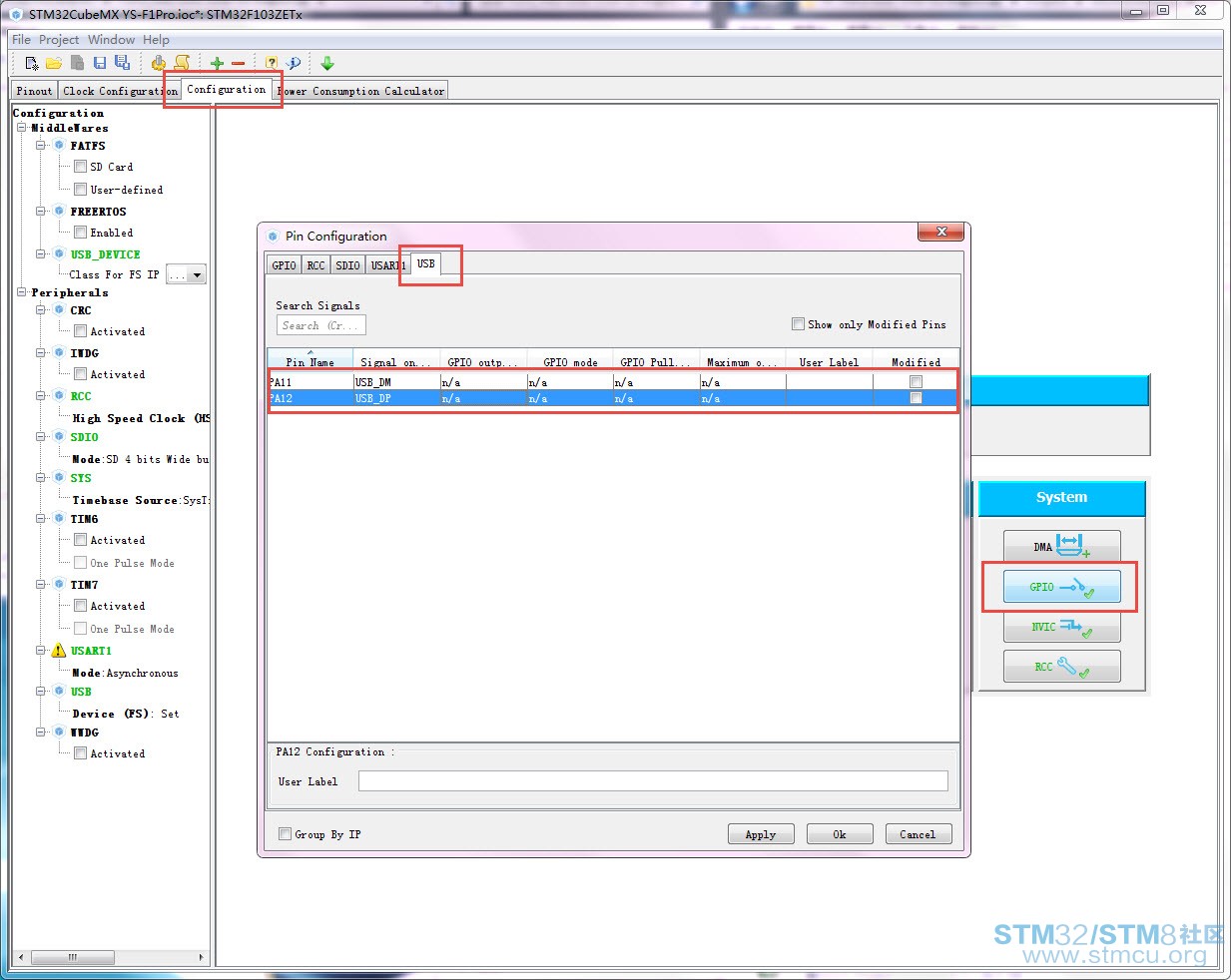Click the red minus toolbar icon
The image size is (1231, 980).
pyautogui.click(x=238, y=63)
